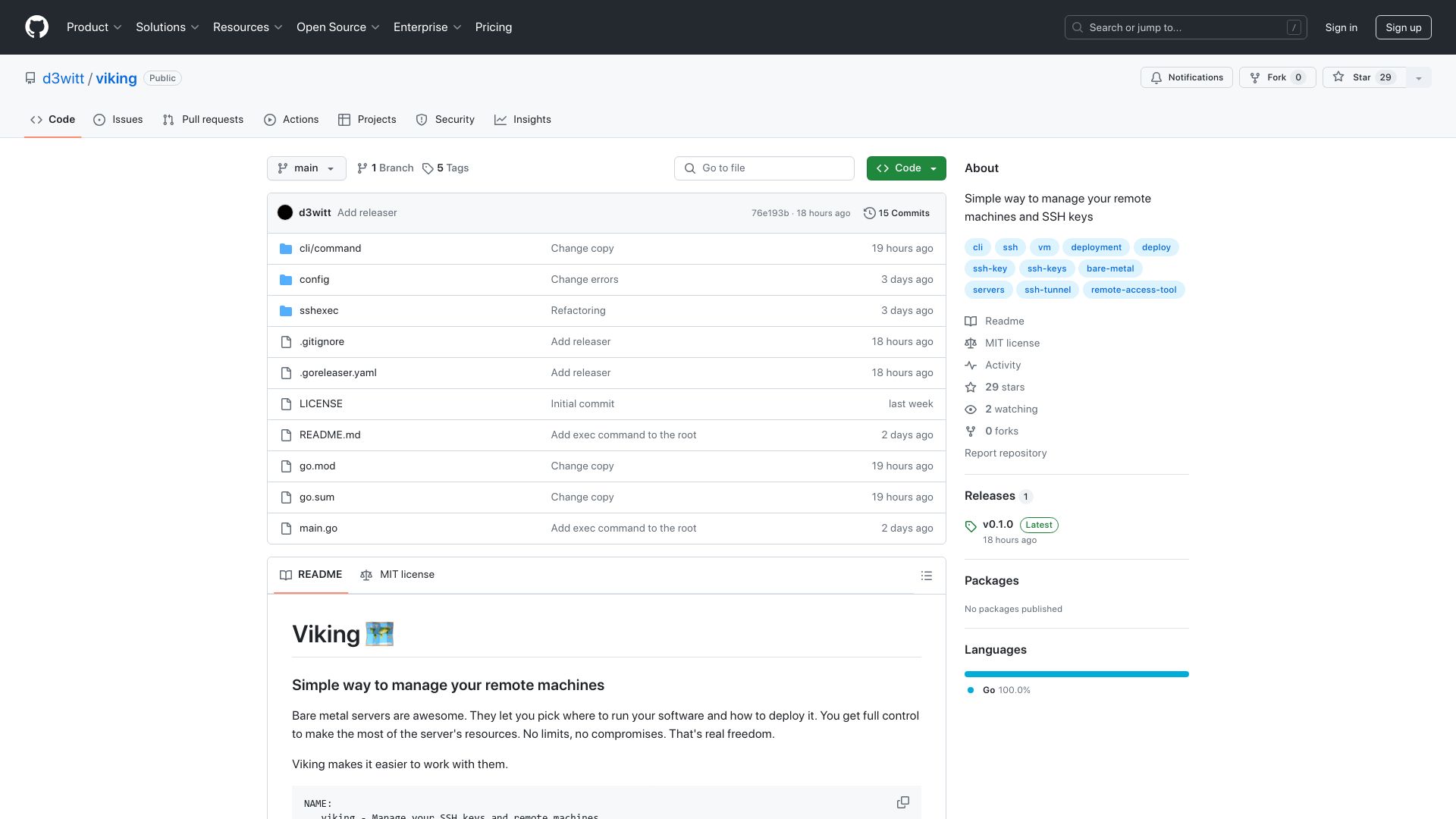Click the Sign in link

[1341, 27]
